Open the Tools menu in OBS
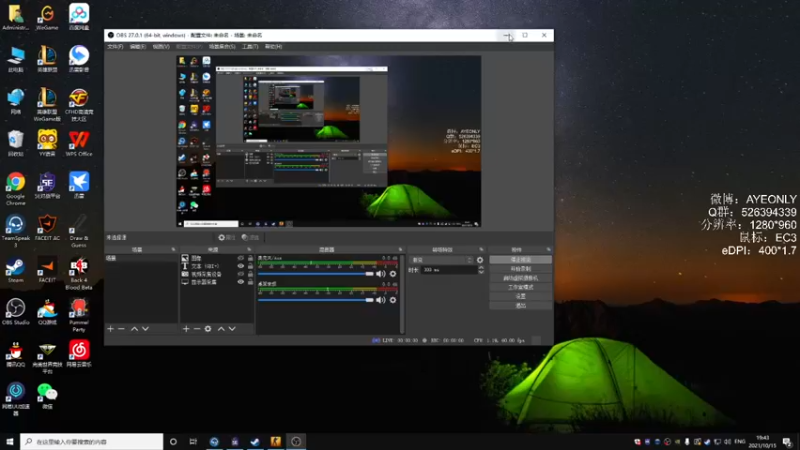The image size is (800, 450). [250, 46]
